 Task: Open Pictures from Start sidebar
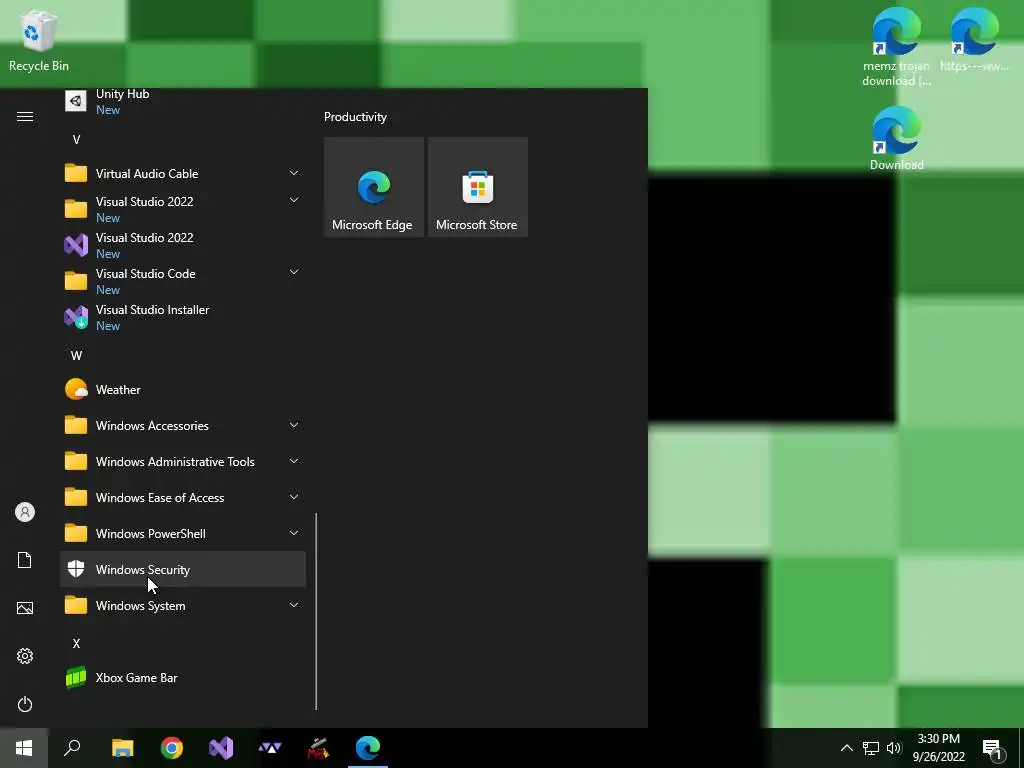(25, 608)
